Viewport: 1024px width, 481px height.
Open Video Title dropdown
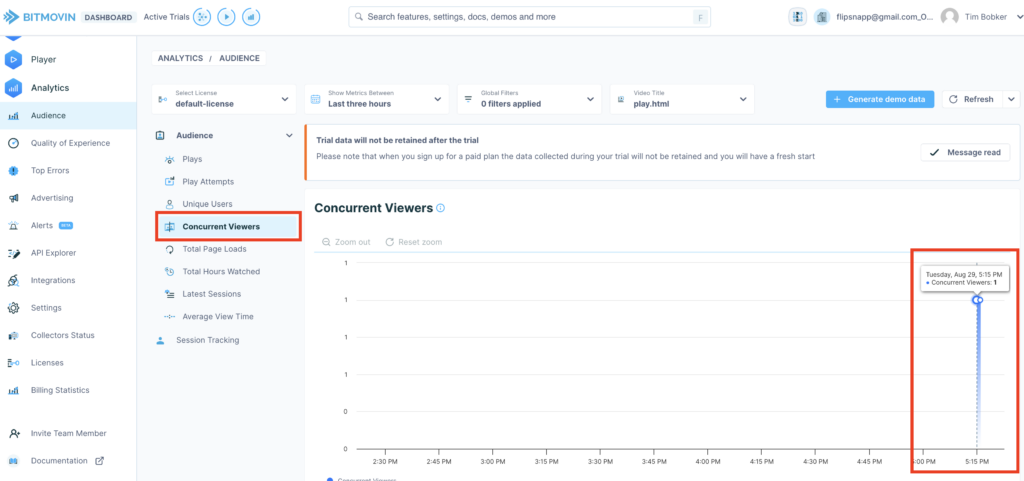pyautogui.click(x=682, y=99)
